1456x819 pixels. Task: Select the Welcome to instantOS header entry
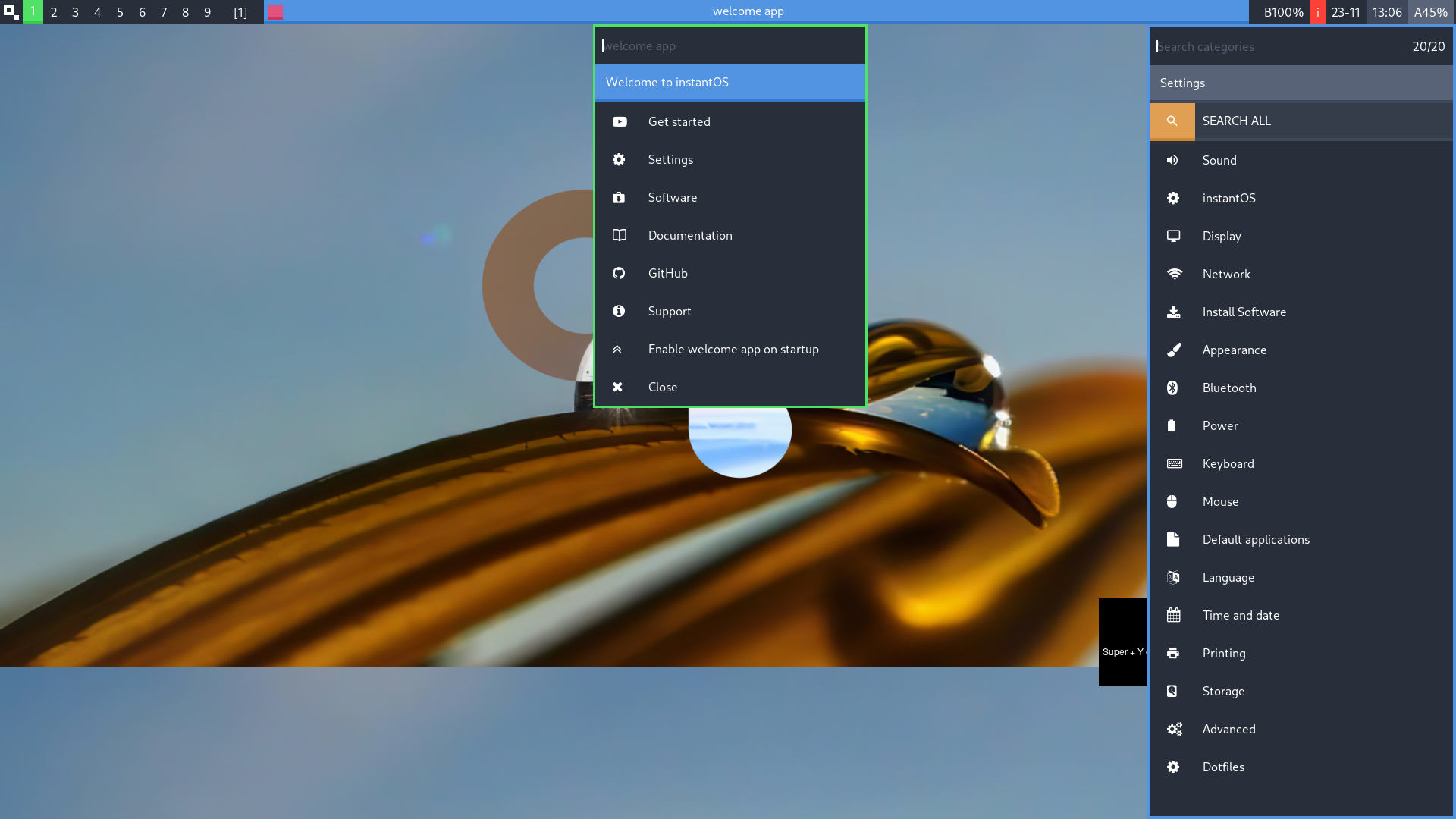730,82
